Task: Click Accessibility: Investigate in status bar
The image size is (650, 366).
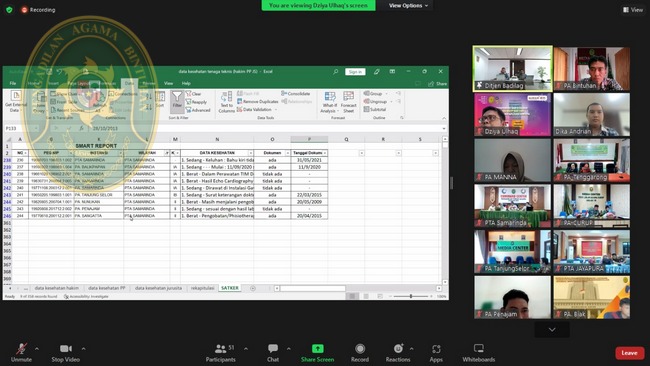Action: 86,296
